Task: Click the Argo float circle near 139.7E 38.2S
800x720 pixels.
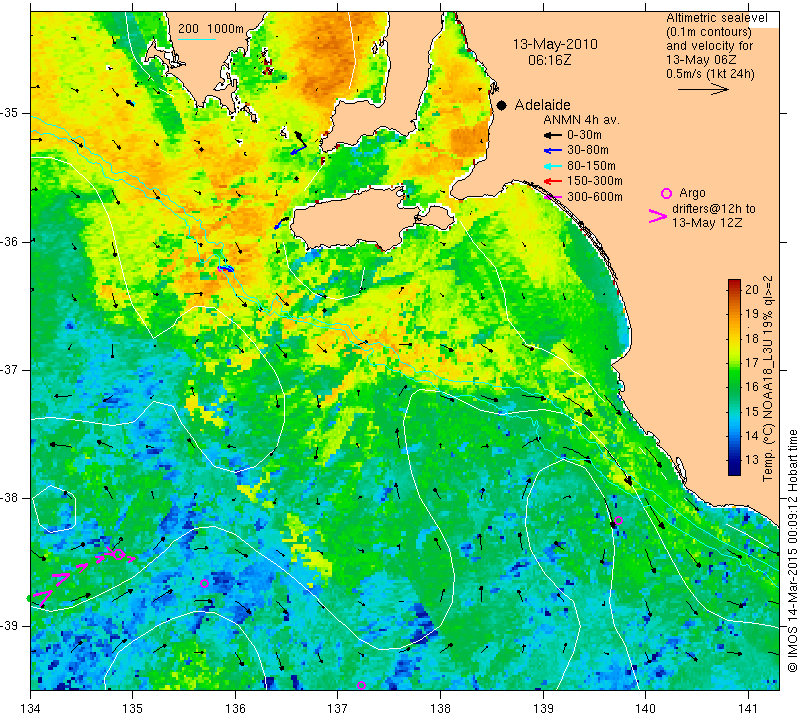Action: pos(618,521)
